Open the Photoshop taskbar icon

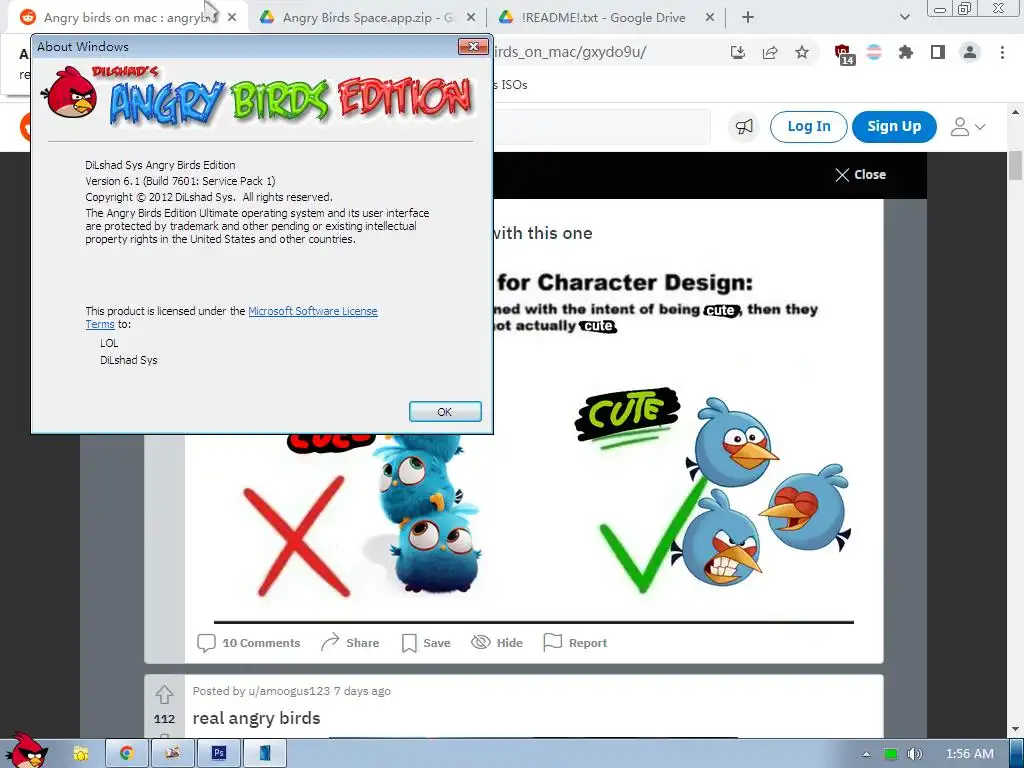click(x=219, y=754)
